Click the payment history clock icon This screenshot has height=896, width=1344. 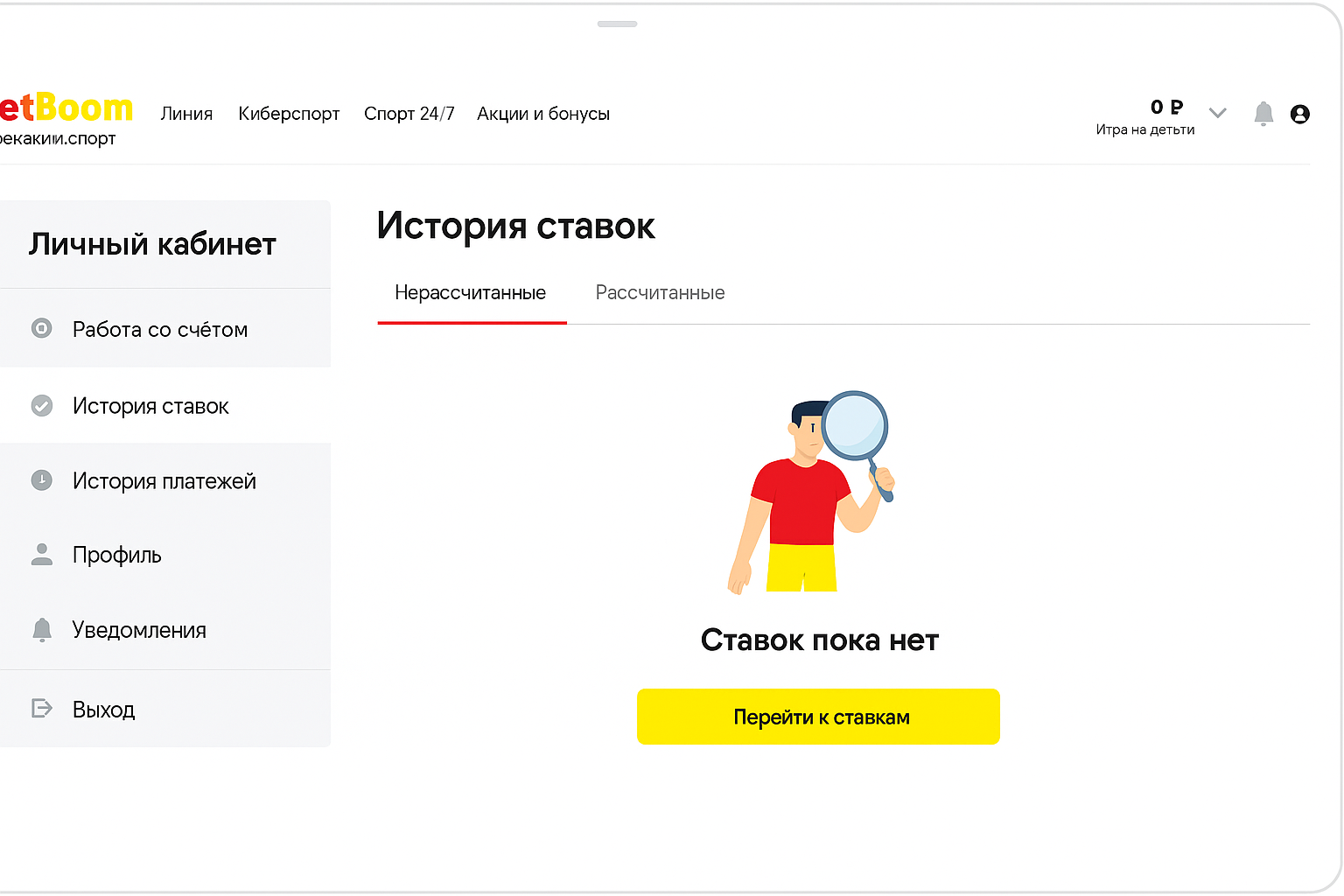click(41, 480)
